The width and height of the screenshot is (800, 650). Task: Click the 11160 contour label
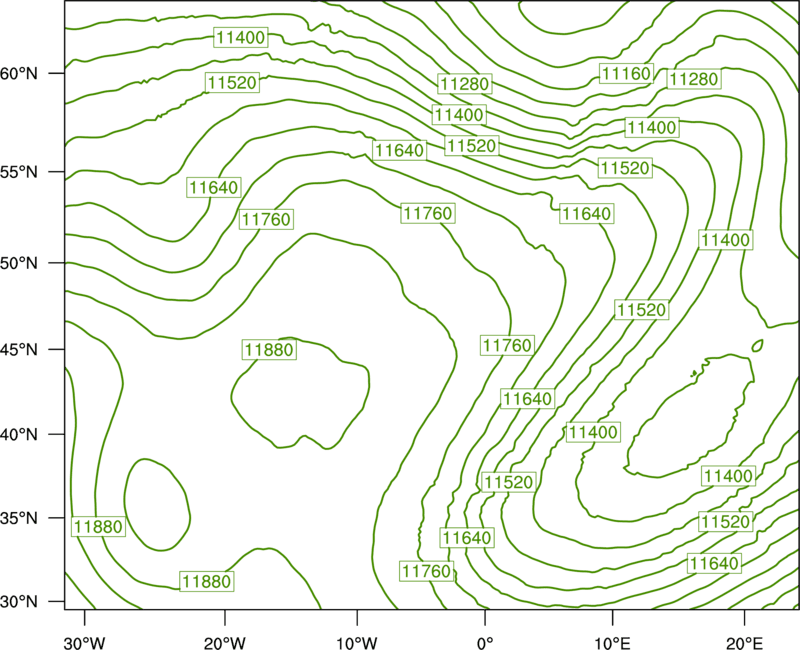tap(626, 73)
